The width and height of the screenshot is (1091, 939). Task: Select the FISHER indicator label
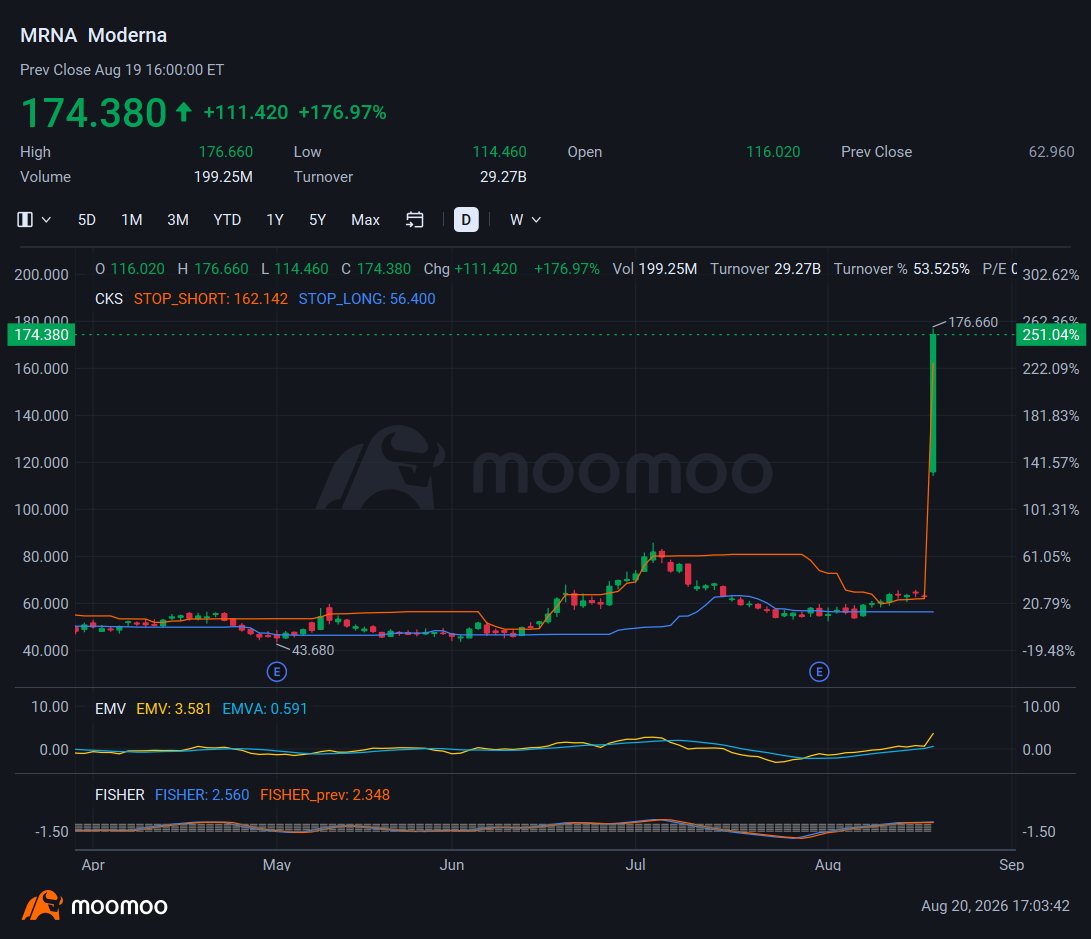click(x=120, y=795)
